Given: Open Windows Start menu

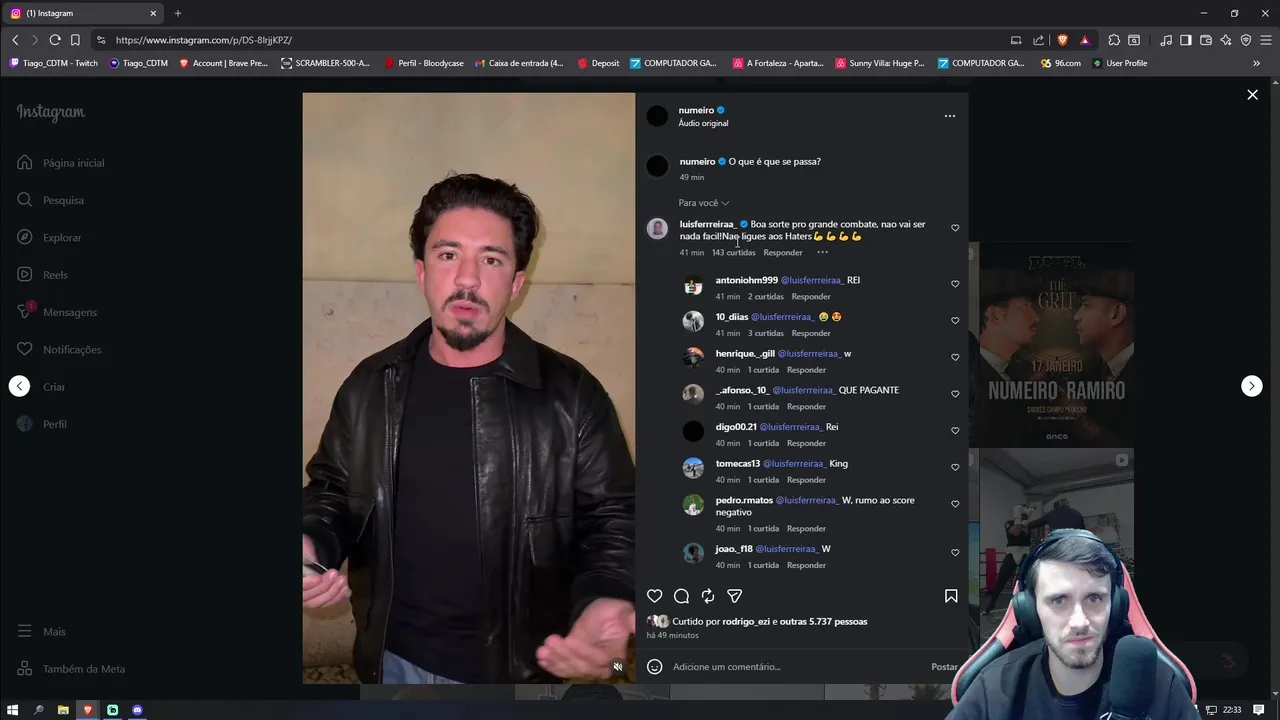Looking at the screenshot, I should click(14, 710).
